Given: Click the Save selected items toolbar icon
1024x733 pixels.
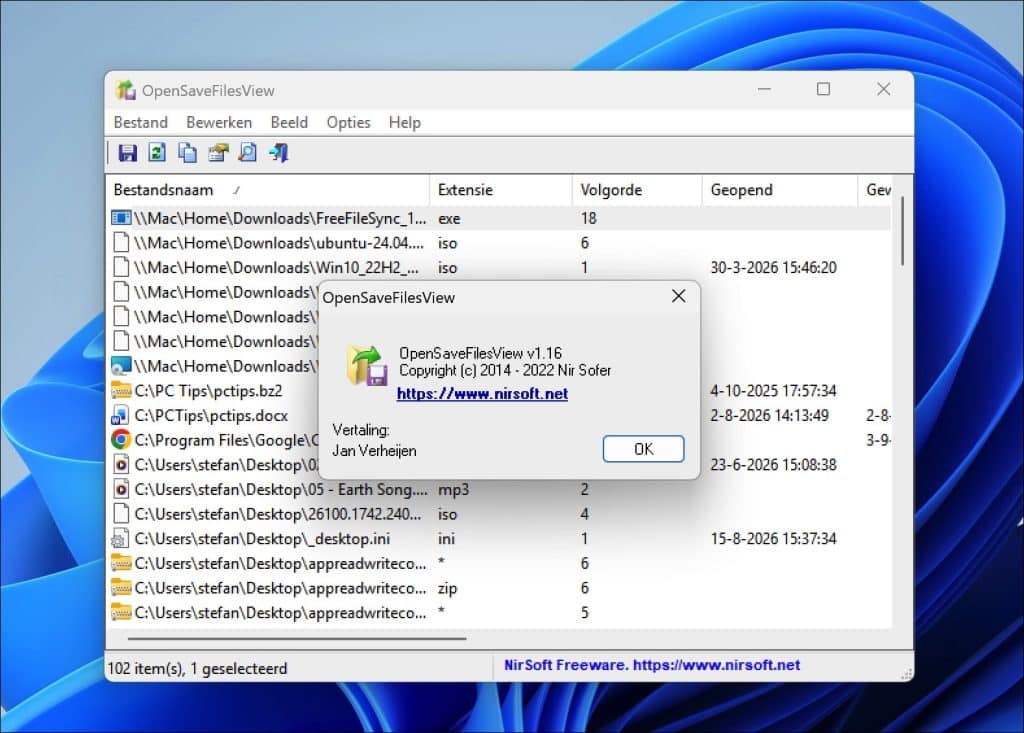Looking at the screenshot, I should pyautogui.click(x=127, y=153).
